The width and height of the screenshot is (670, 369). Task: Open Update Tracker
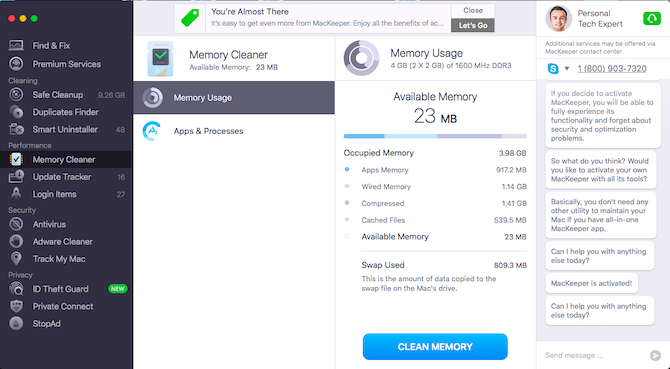click(x=66, y=176)
